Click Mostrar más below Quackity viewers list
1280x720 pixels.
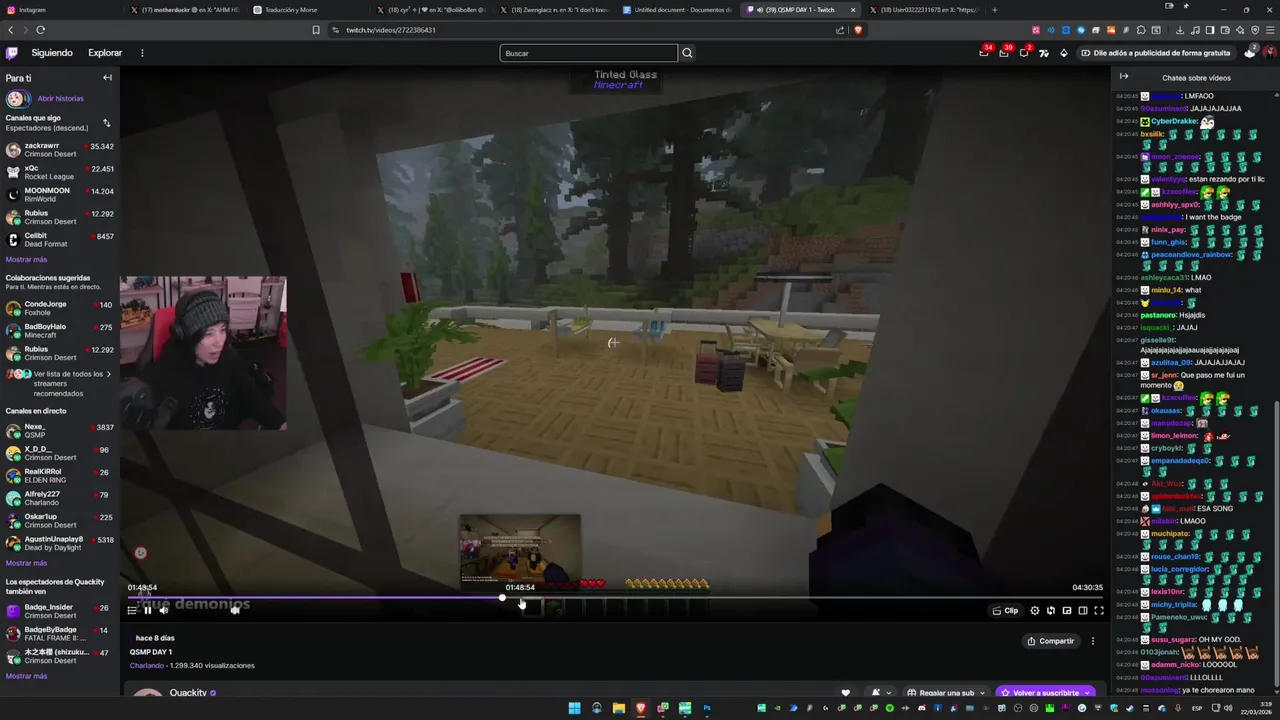coord(26,676)
